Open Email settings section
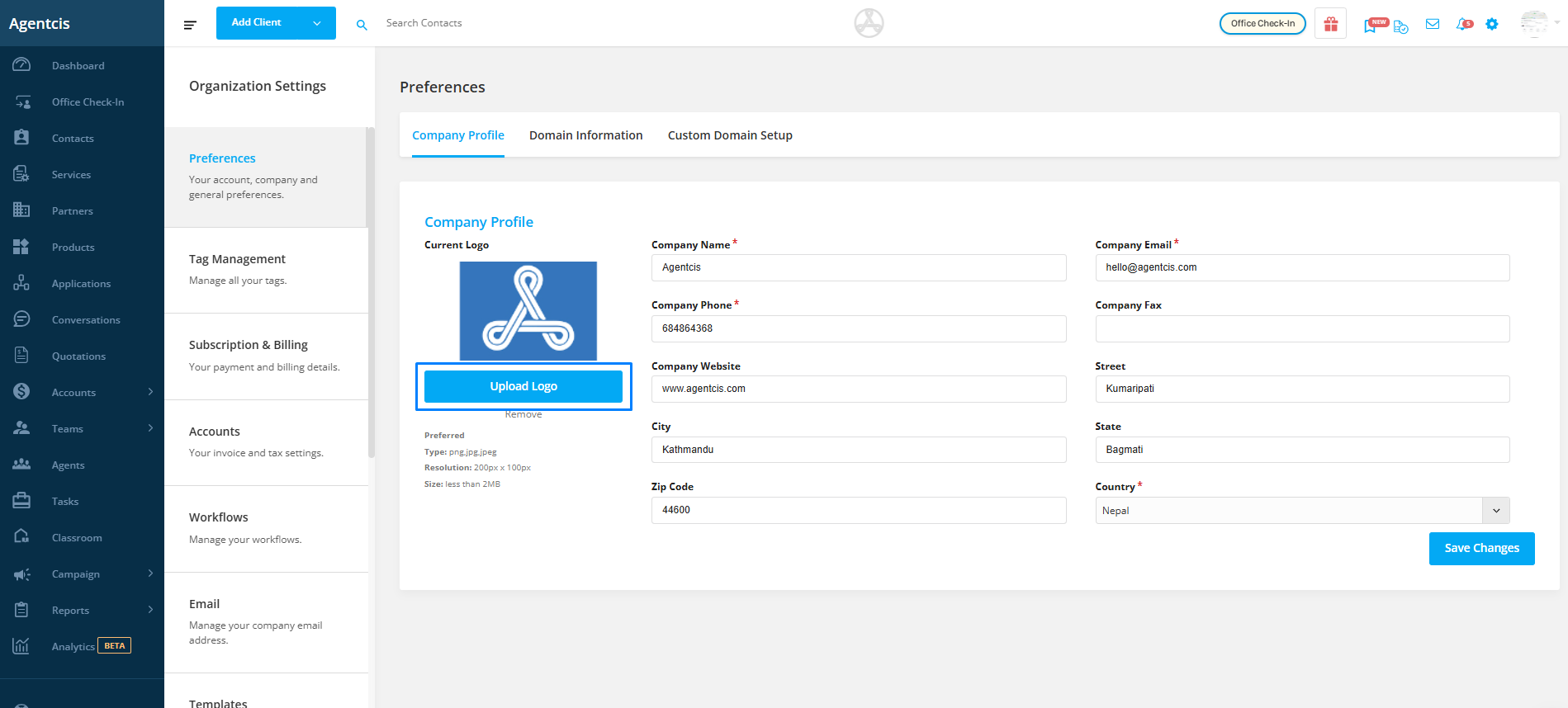 pos(266,622)
